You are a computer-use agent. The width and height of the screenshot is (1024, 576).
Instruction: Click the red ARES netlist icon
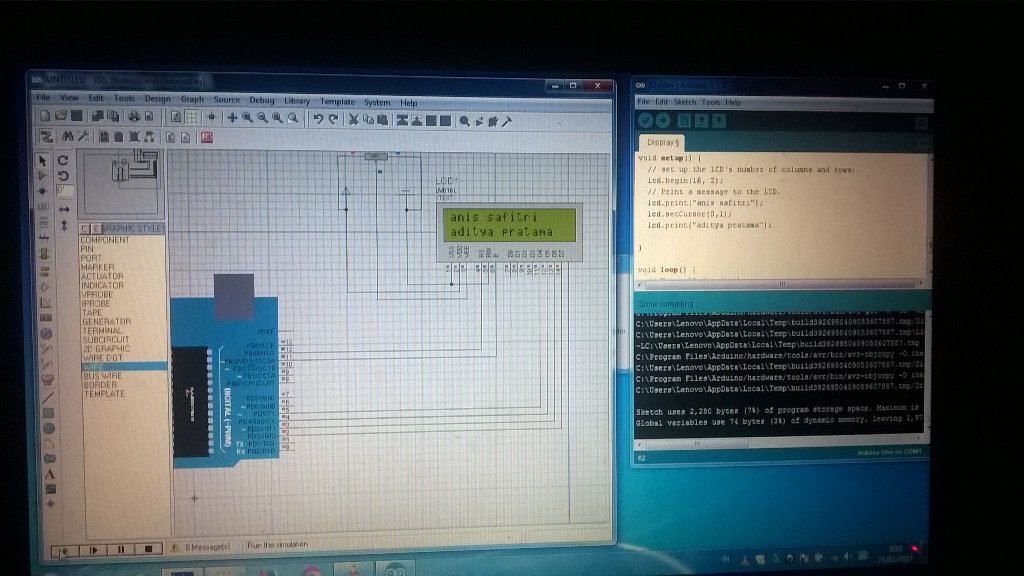click(x=207, y=137)
